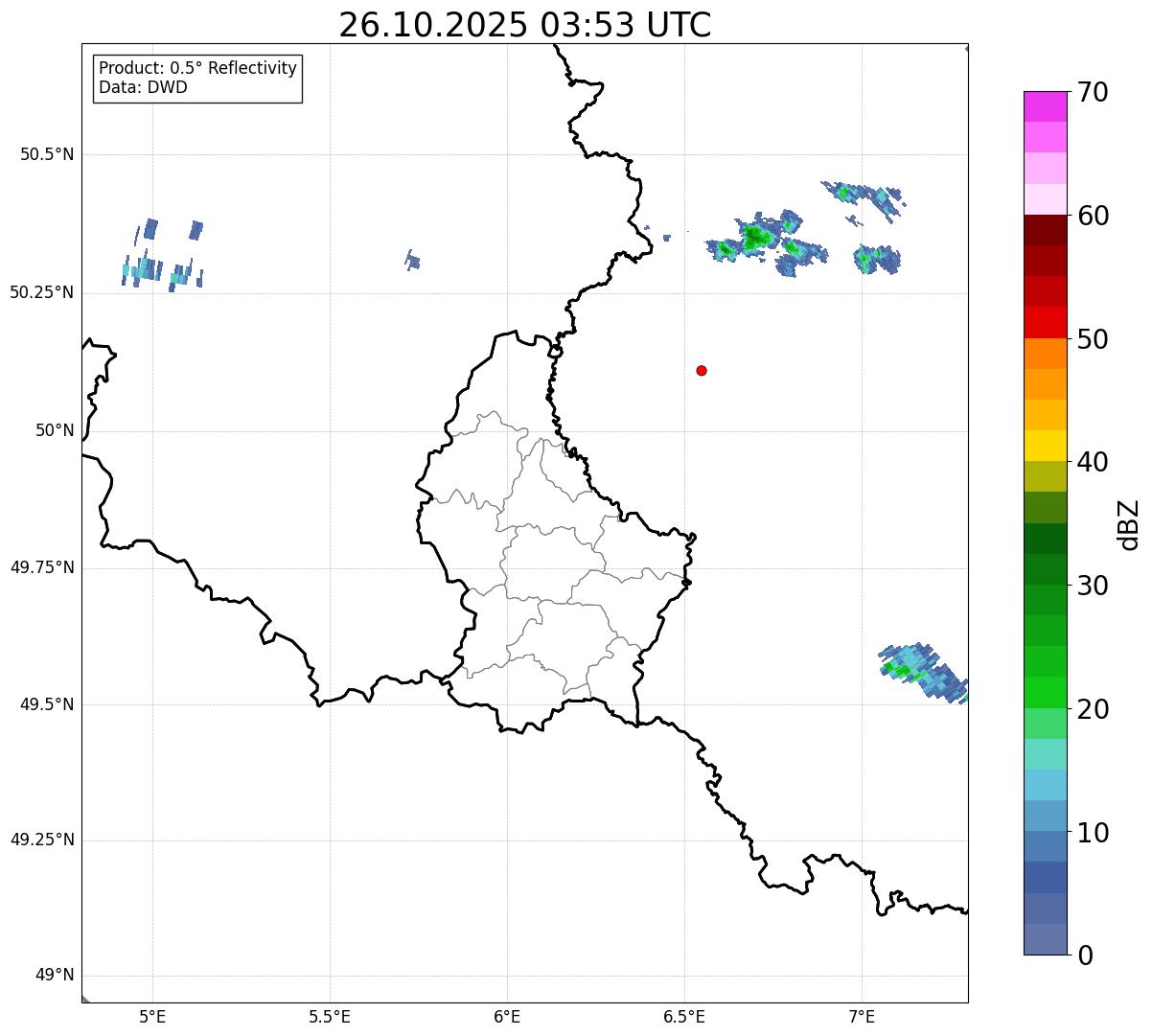Click the magenta top swatch of colorbar
The height and width of the screenshot is (1036, 1152).
click(x=1045, y=106)
